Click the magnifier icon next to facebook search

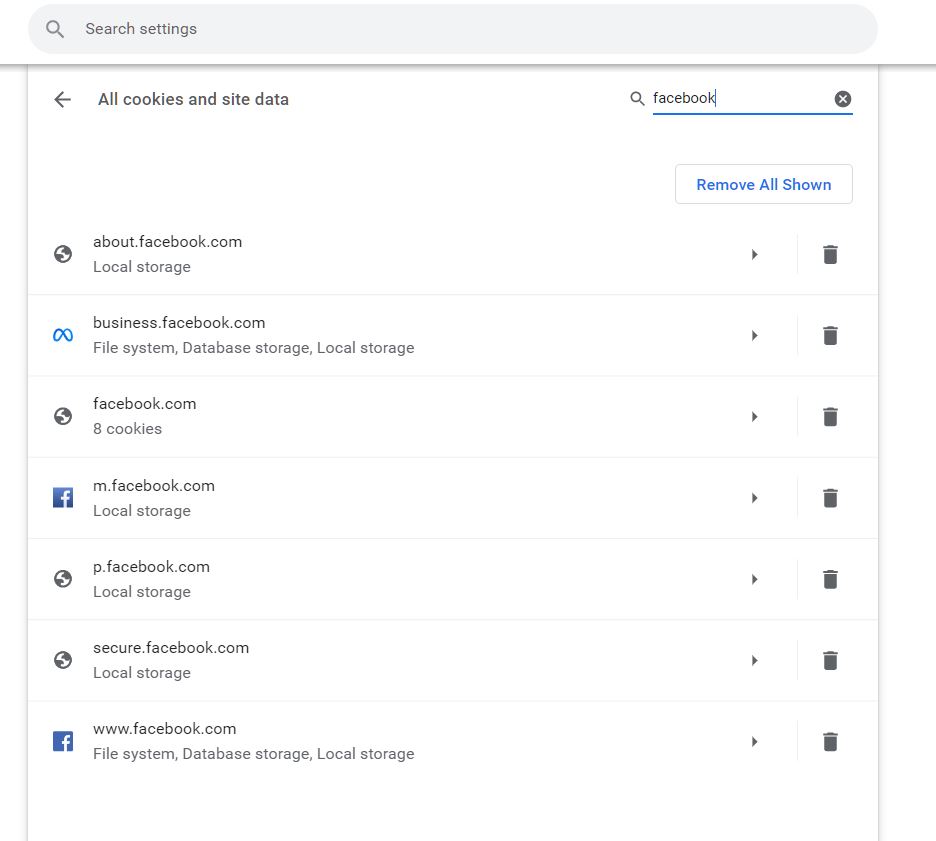click(x=638, y=98)
